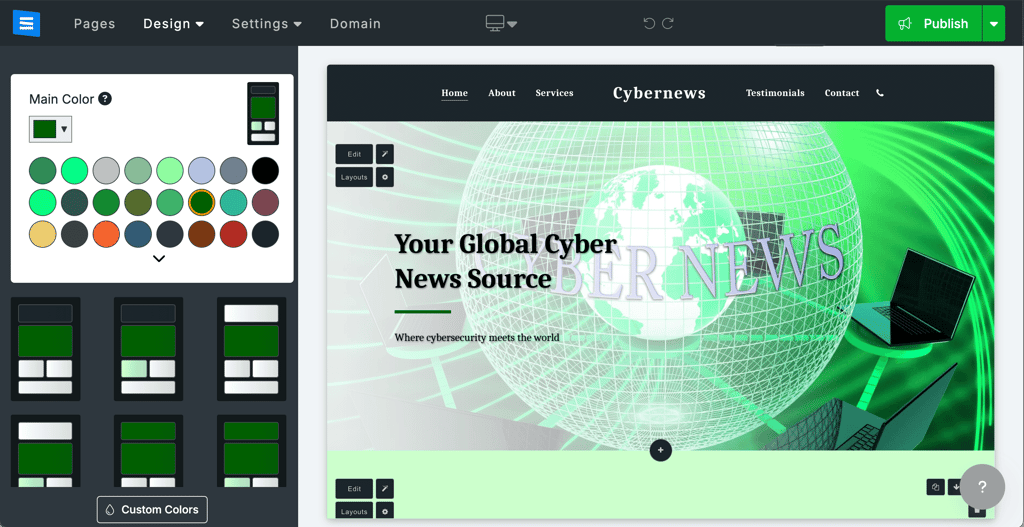This screenshot has width=1024, height=527.
Task: Open settings gear in light green section
Action: [385, 511]
